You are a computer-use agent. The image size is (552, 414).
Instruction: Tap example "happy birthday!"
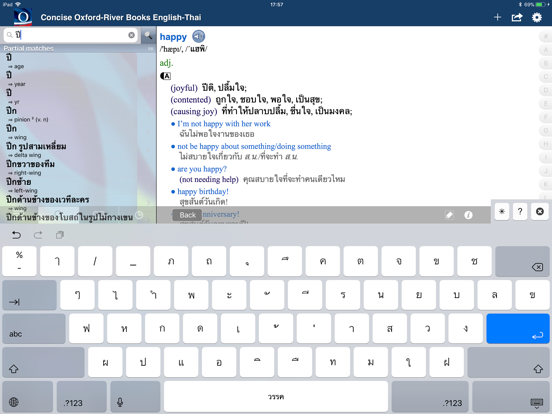tap(203, 192)
